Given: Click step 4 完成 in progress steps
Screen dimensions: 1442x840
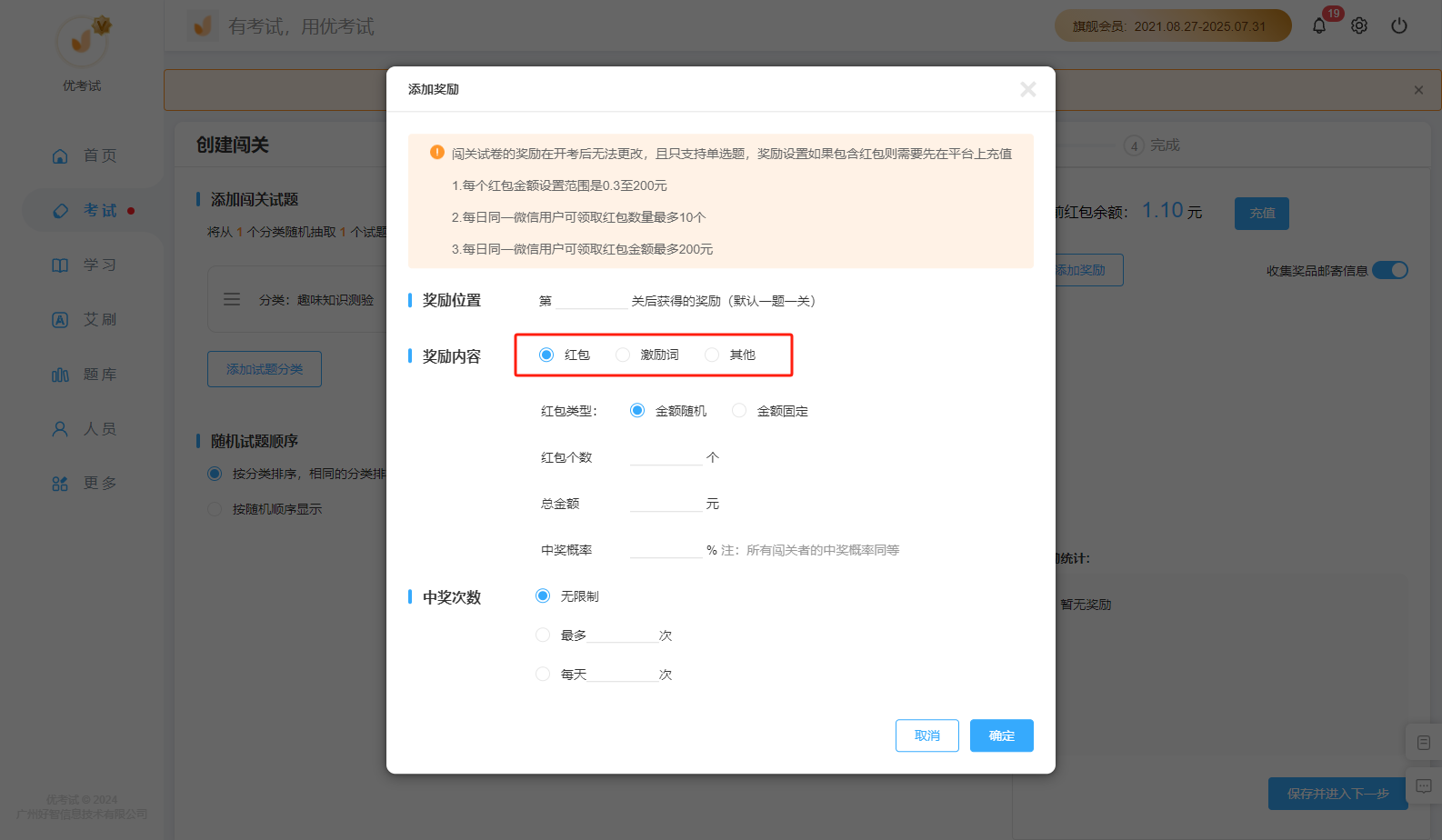Looking at the screenshot, I should coord(1151,145).
